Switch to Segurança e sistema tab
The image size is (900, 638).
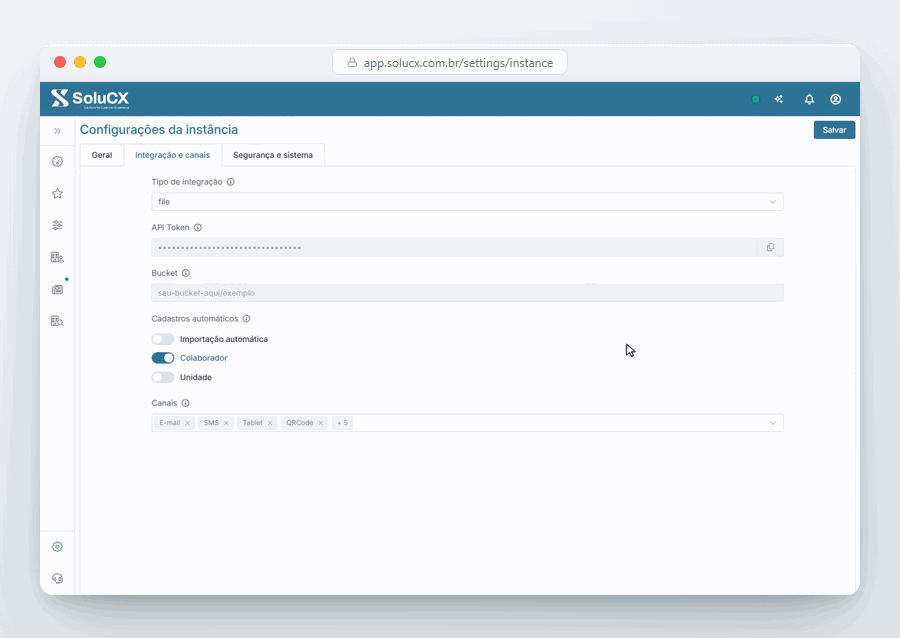coord(273,155)
